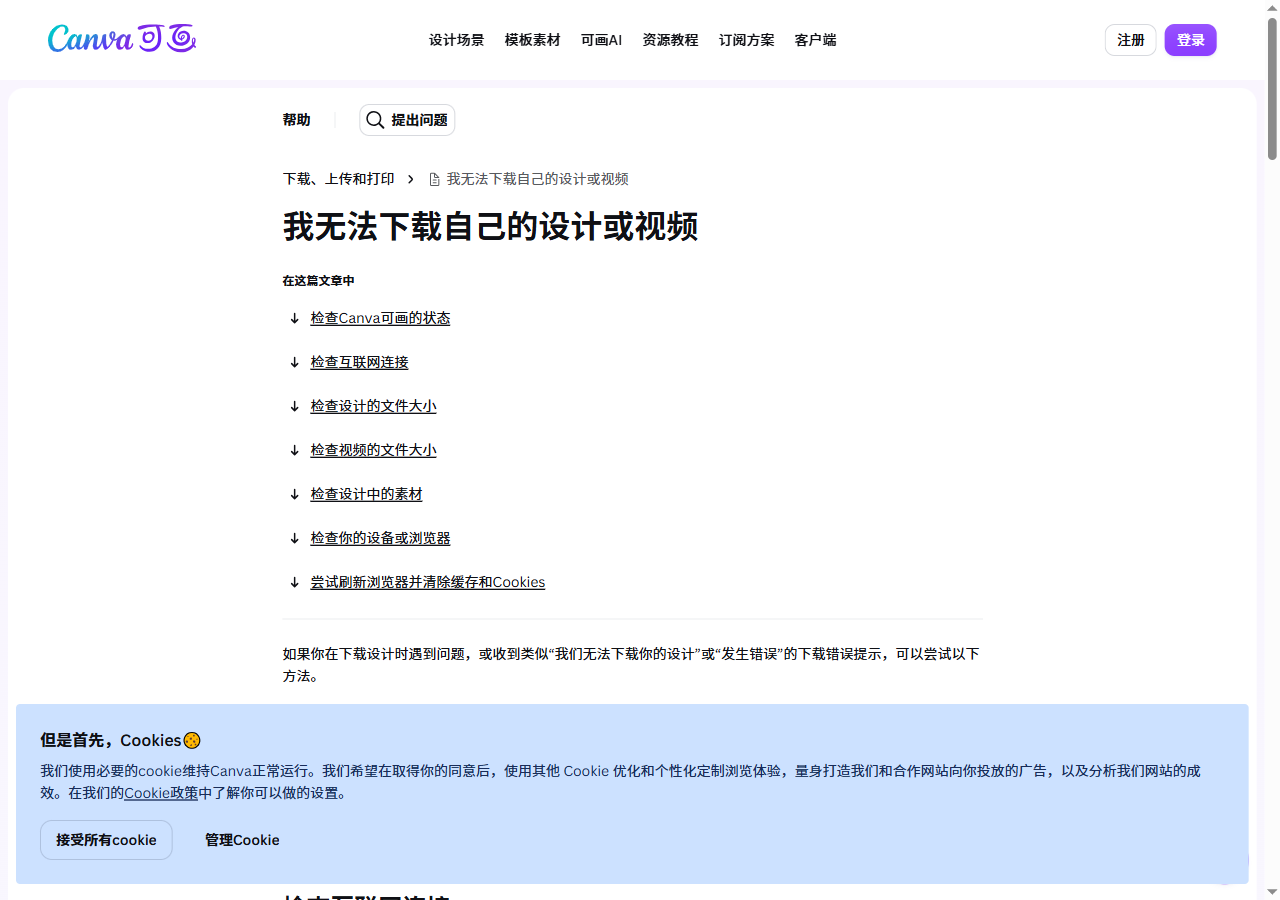Screen dimensions: 1280x900
Task: Click the down arrow beside 尝试刷新浏览器并清除缓存和Cookies
Action: [294, 582]
